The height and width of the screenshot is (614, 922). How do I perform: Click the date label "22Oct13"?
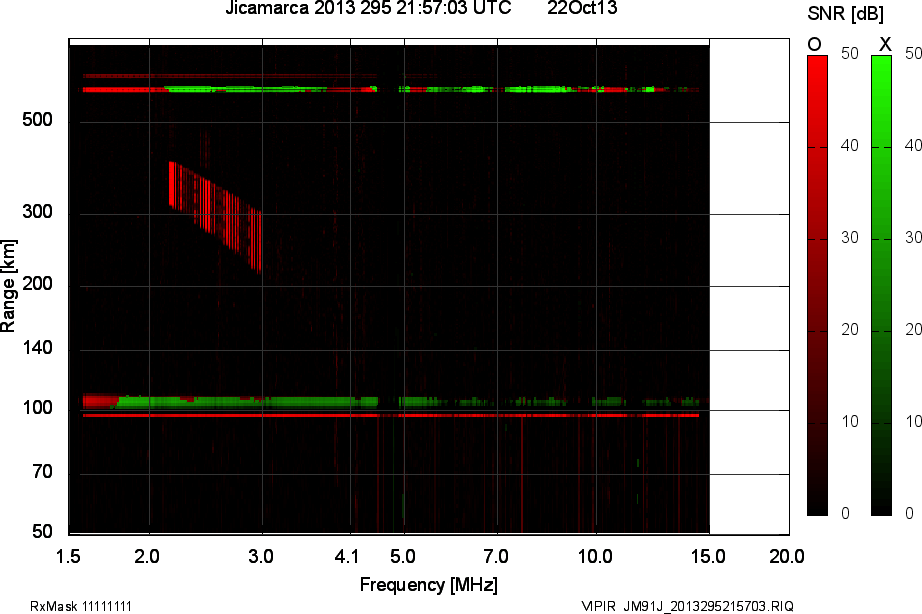(x=582, y=8)
